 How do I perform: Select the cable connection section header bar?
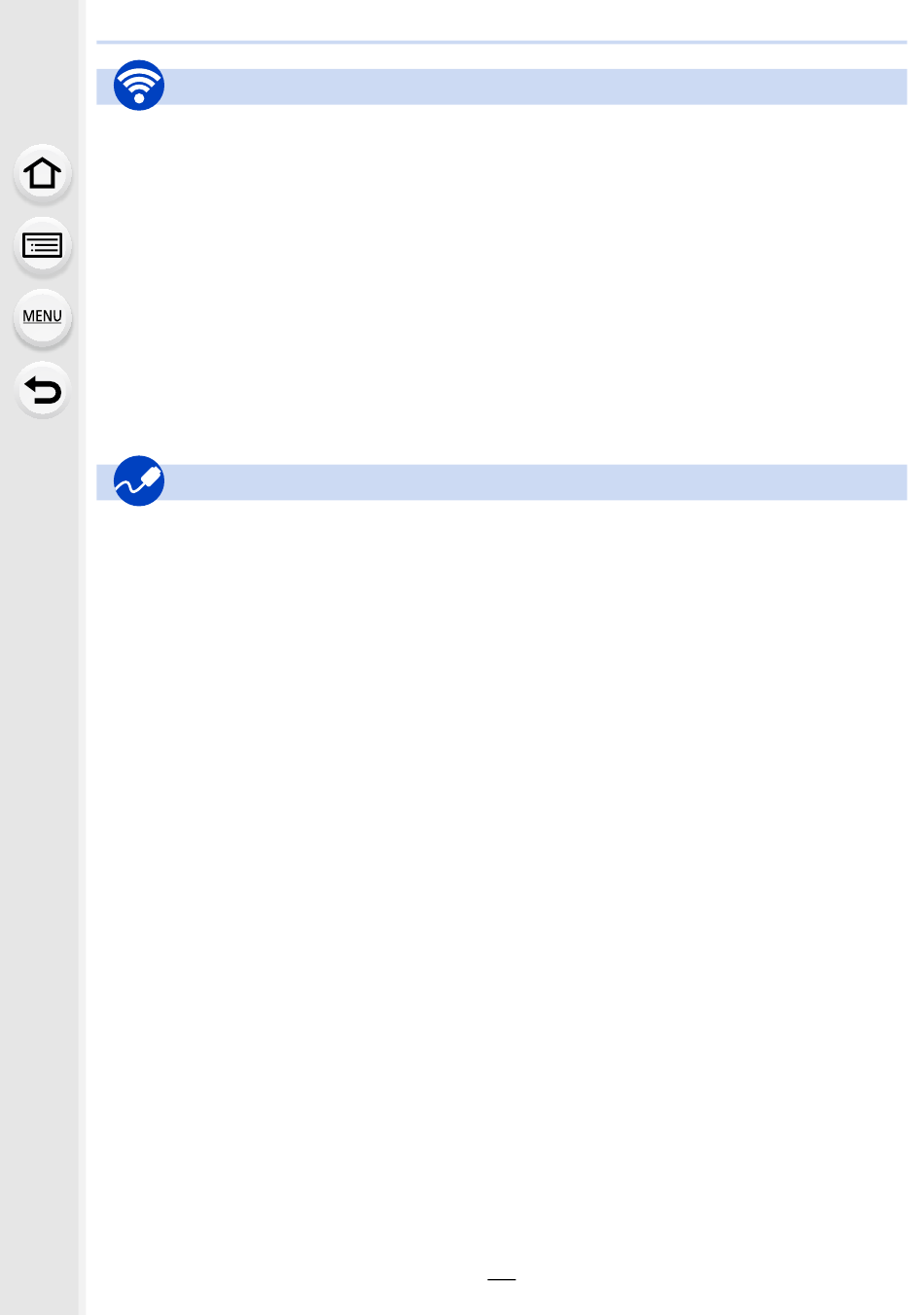point(502,482)
